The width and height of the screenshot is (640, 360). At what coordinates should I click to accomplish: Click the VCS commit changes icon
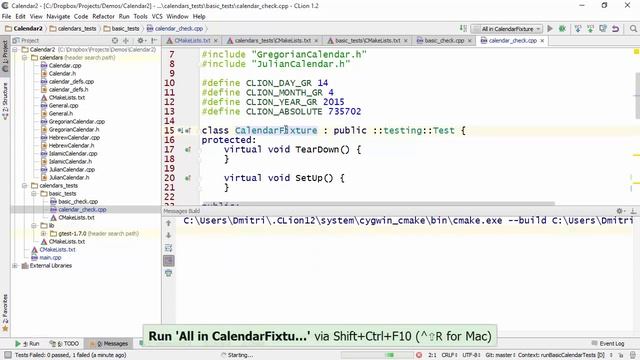click(590, 29)
